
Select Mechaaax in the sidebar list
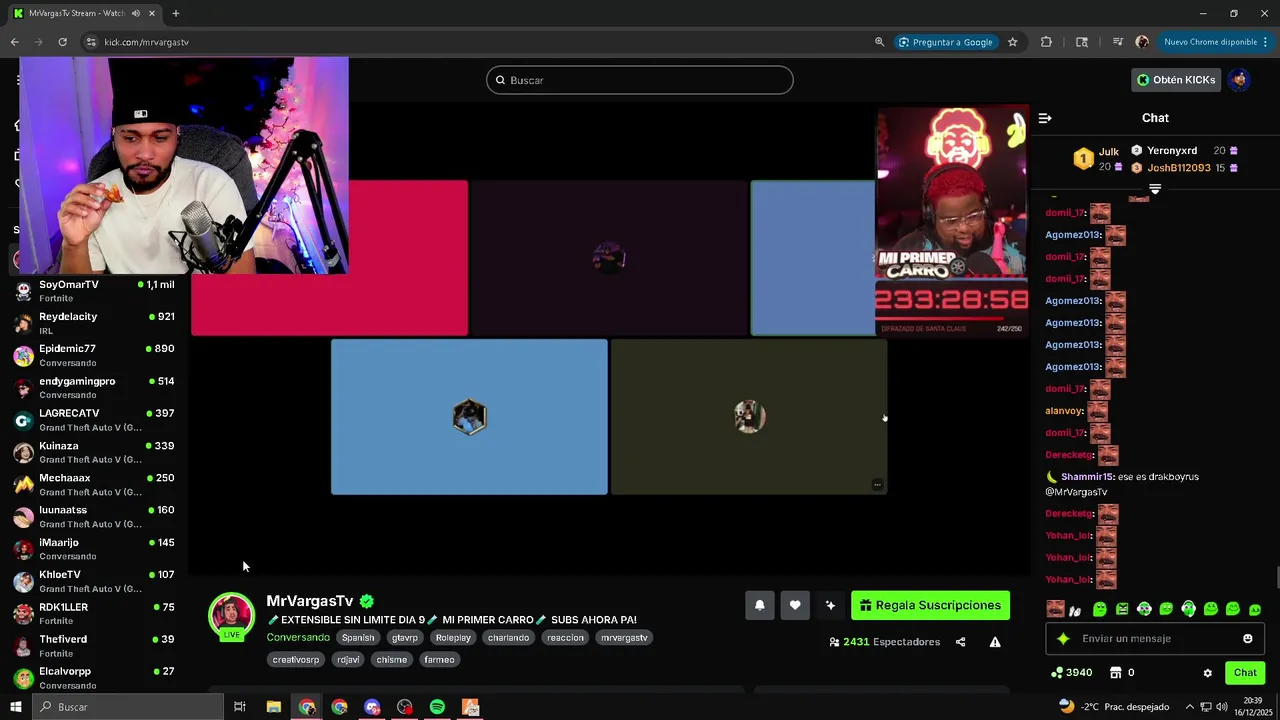point(94,484)
